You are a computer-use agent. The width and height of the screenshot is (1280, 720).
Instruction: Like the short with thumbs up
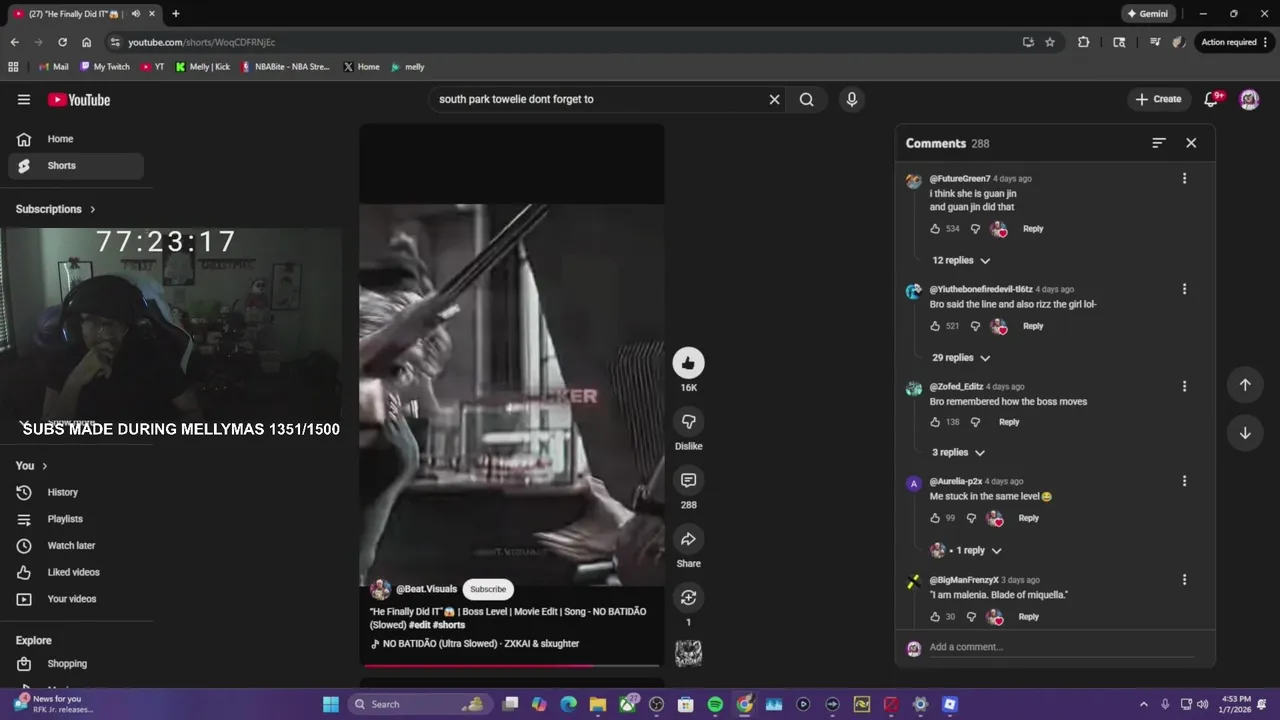[688, 363]
